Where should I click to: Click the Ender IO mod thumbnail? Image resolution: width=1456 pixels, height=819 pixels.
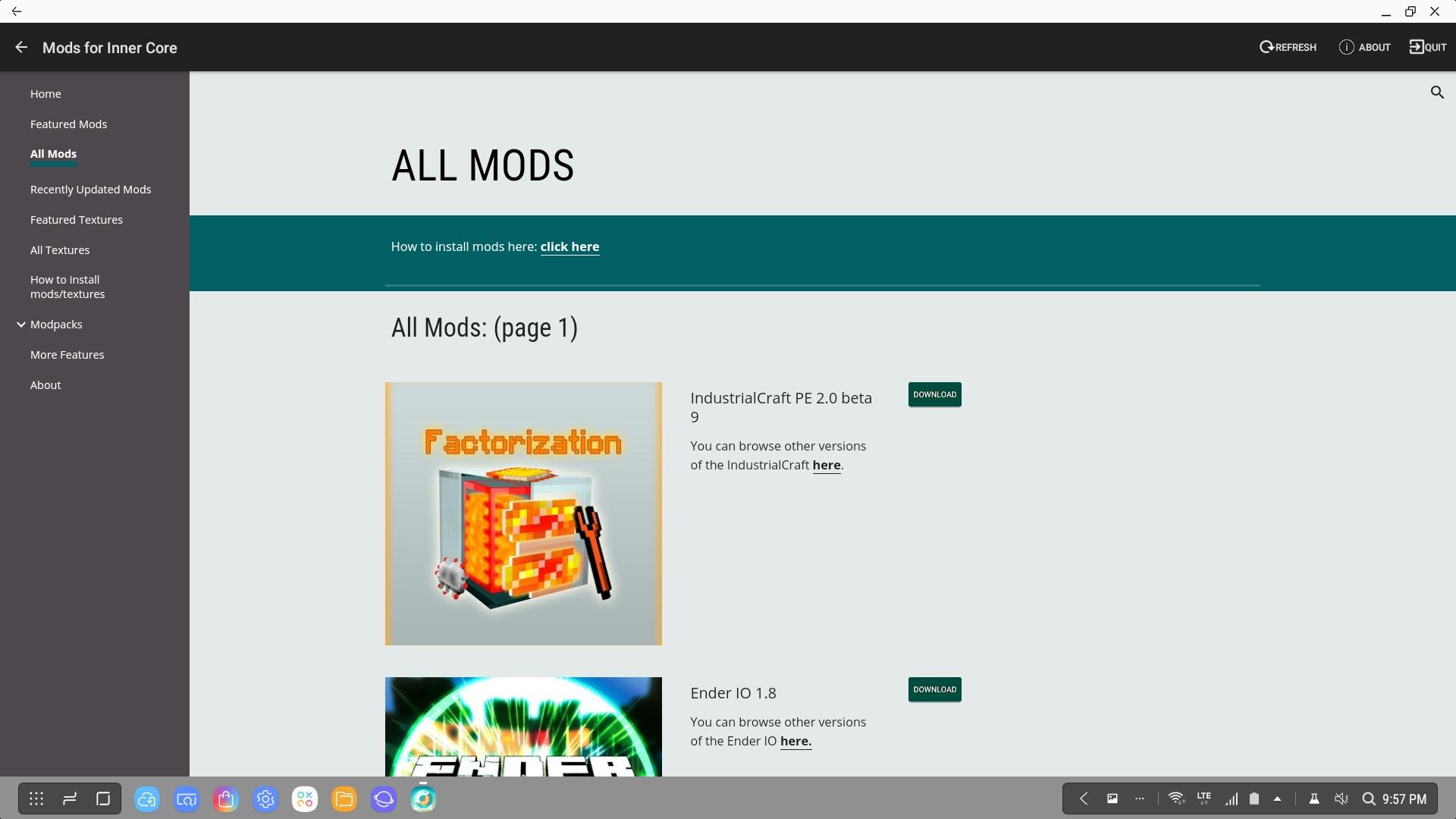pyautogui.click(x=523, y=726)
